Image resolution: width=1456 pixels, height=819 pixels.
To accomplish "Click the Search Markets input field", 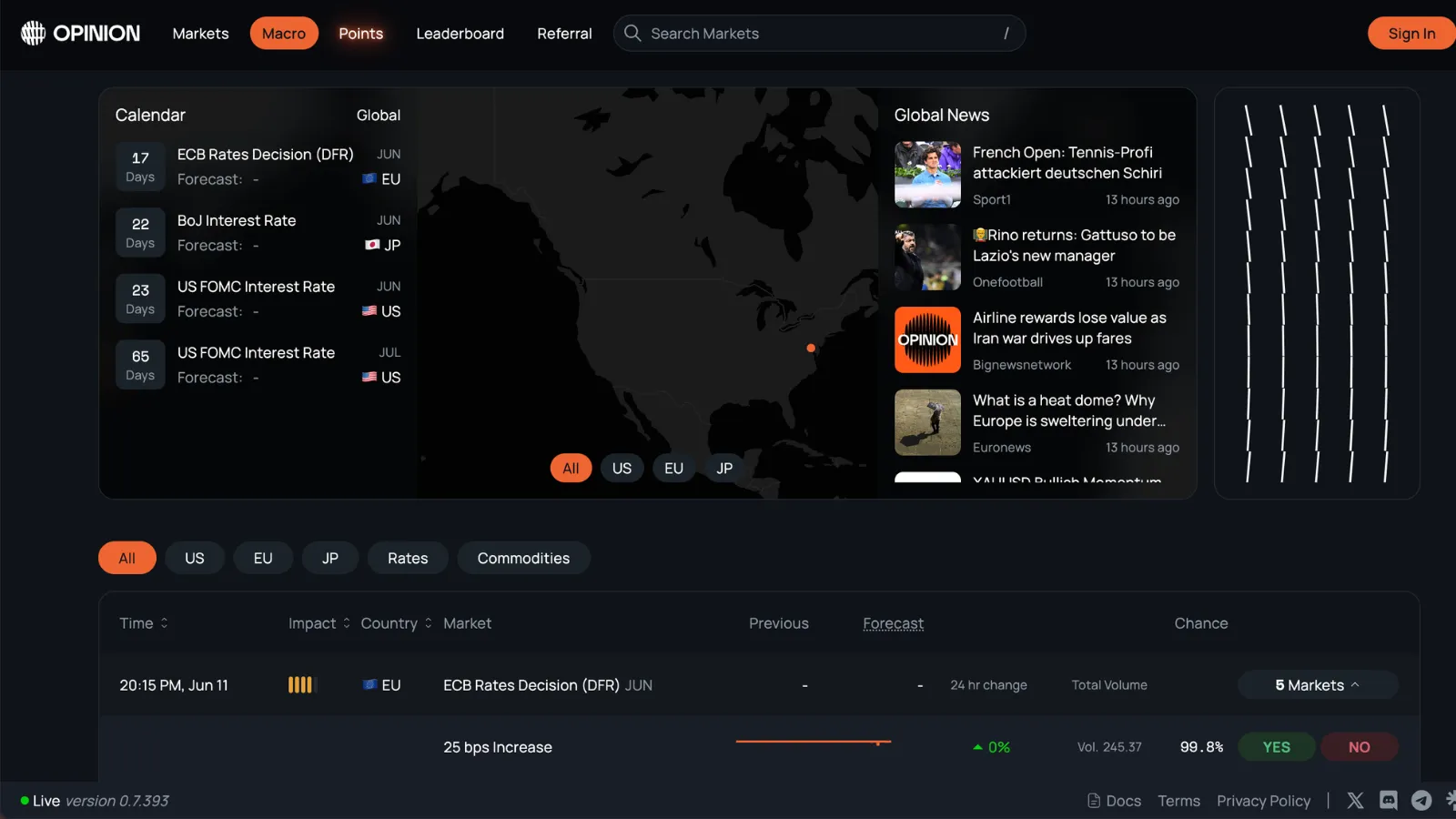I will click(x=819, y=34).
